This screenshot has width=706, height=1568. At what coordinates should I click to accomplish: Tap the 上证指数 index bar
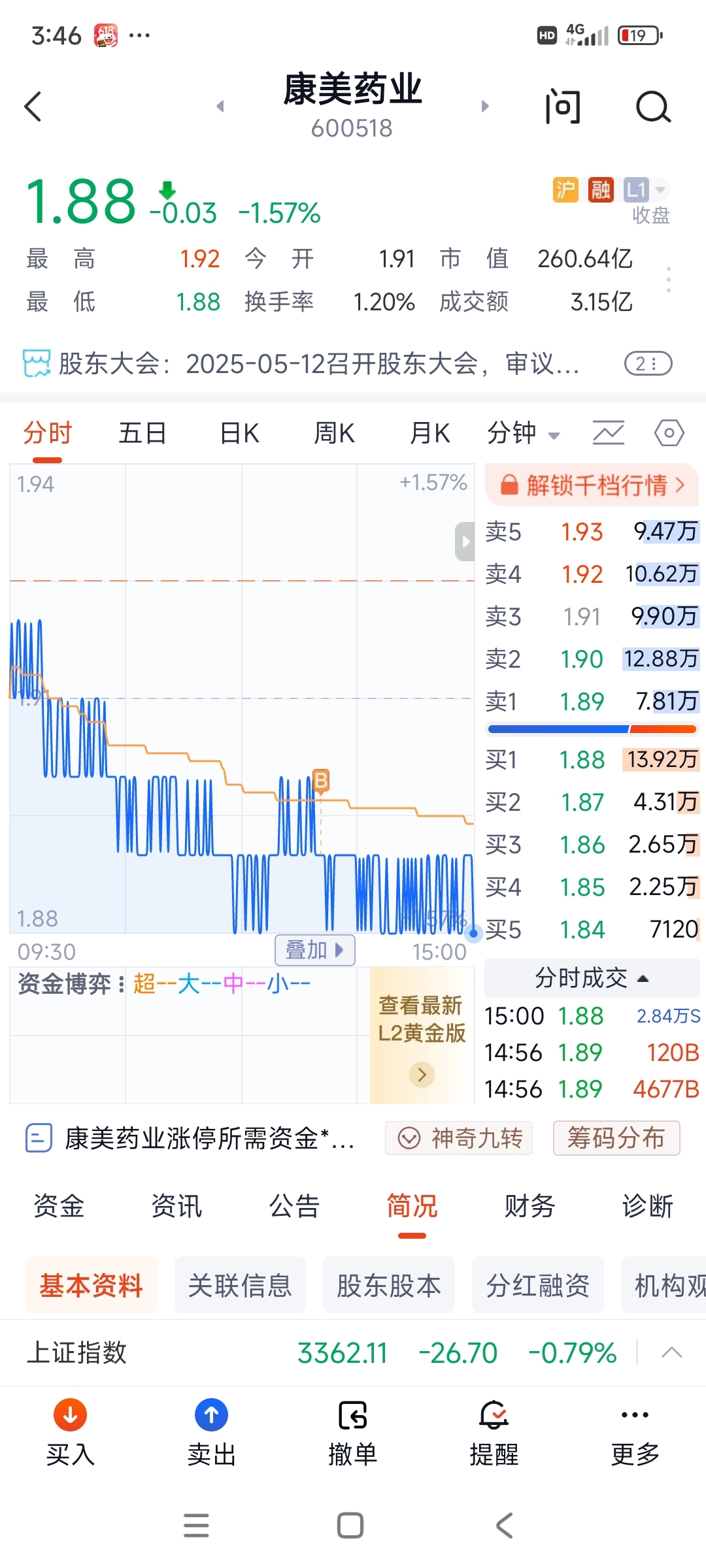point(353,1352)
